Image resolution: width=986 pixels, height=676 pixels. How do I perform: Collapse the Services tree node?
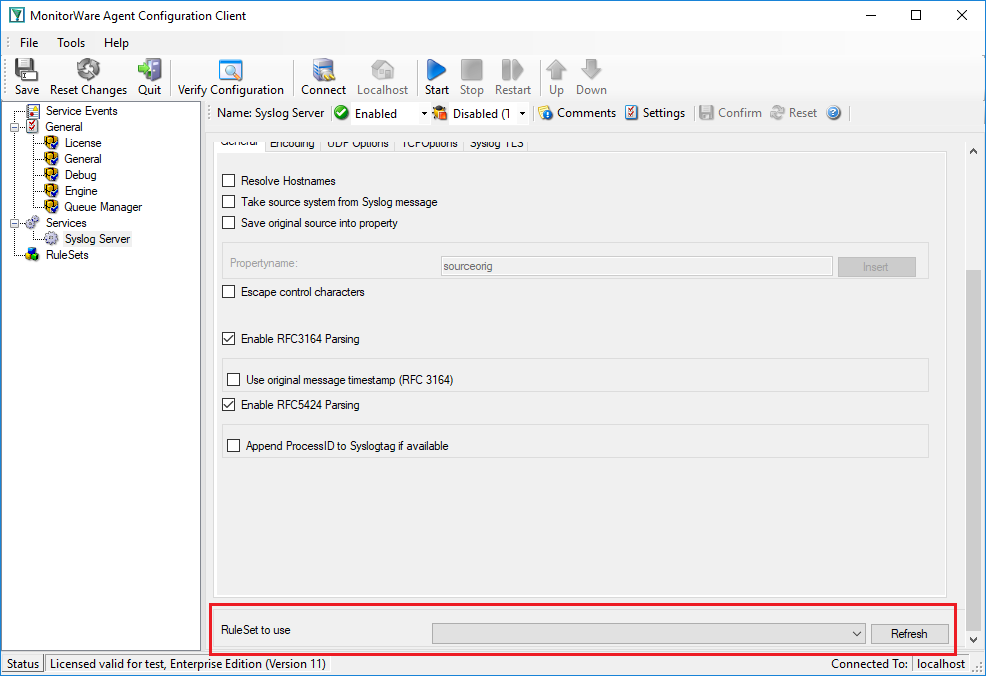coord(14,223)
